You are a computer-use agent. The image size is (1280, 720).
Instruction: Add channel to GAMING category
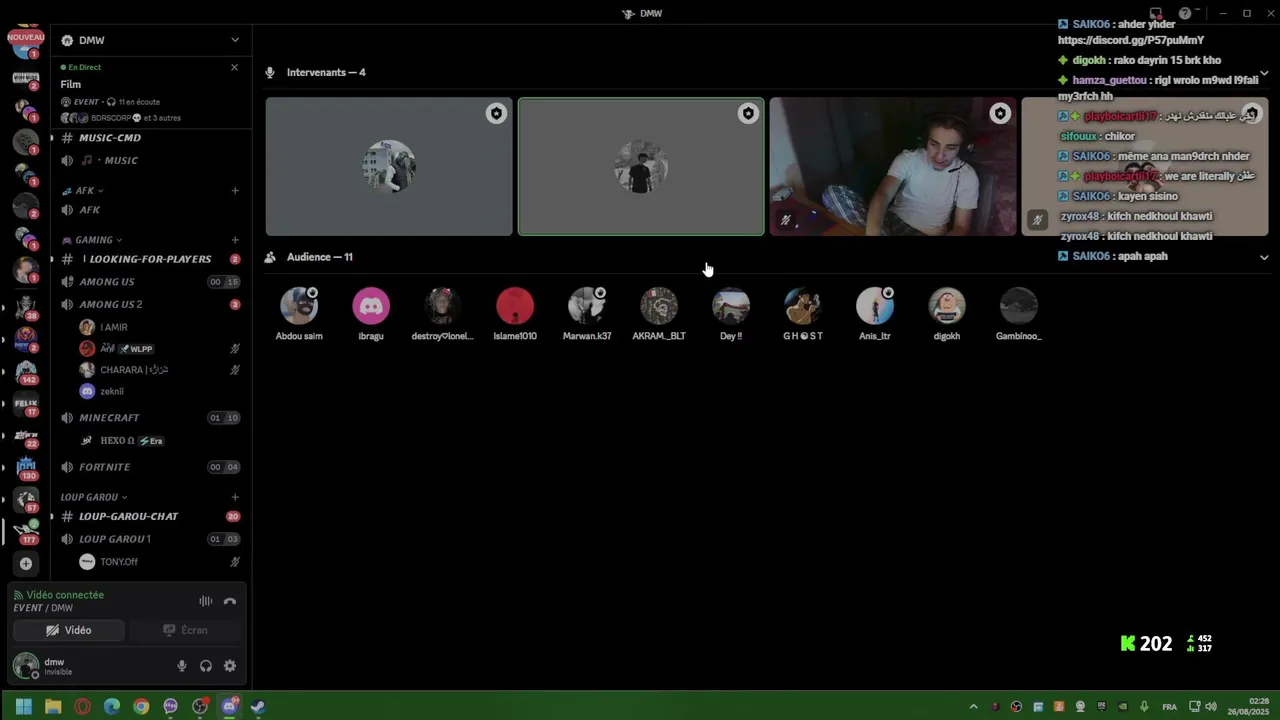click(235, 240)
